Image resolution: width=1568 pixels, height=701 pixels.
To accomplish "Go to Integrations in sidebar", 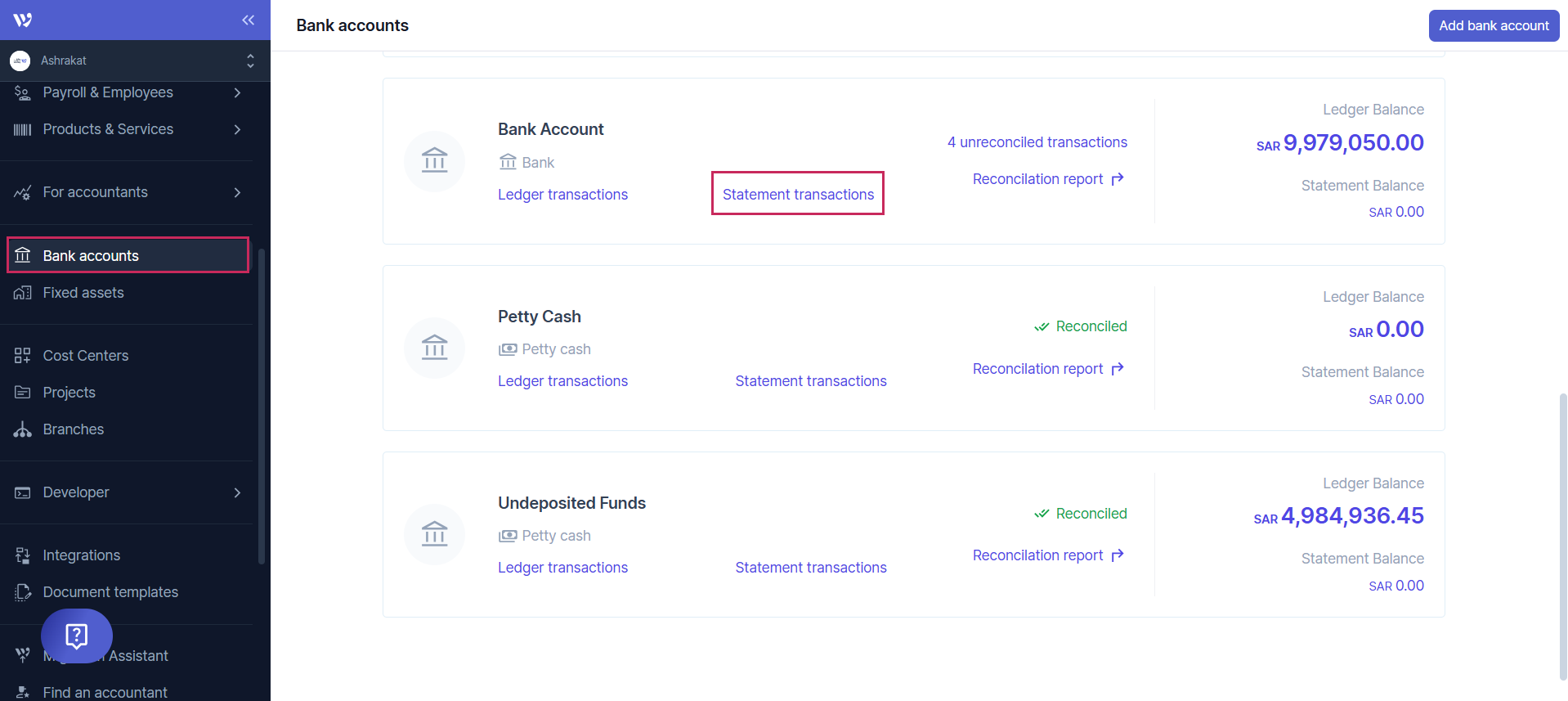I will tap(81, 555).
